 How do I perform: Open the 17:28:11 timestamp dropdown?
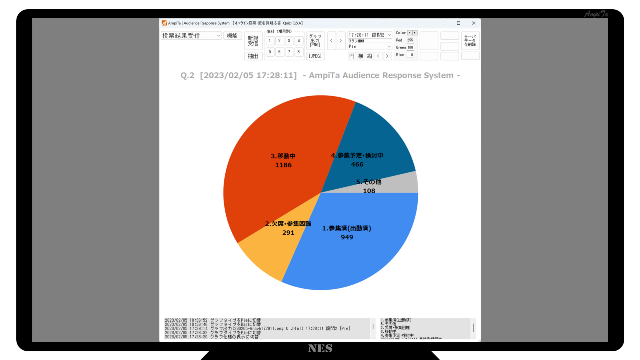coord(370,35)
